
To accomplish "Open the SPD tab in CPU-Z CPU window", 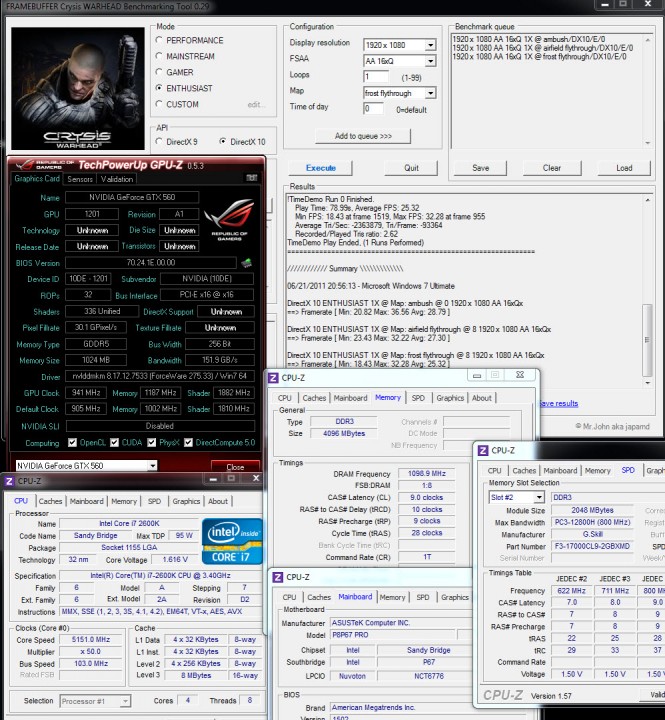I will click(x=154, y=501).
